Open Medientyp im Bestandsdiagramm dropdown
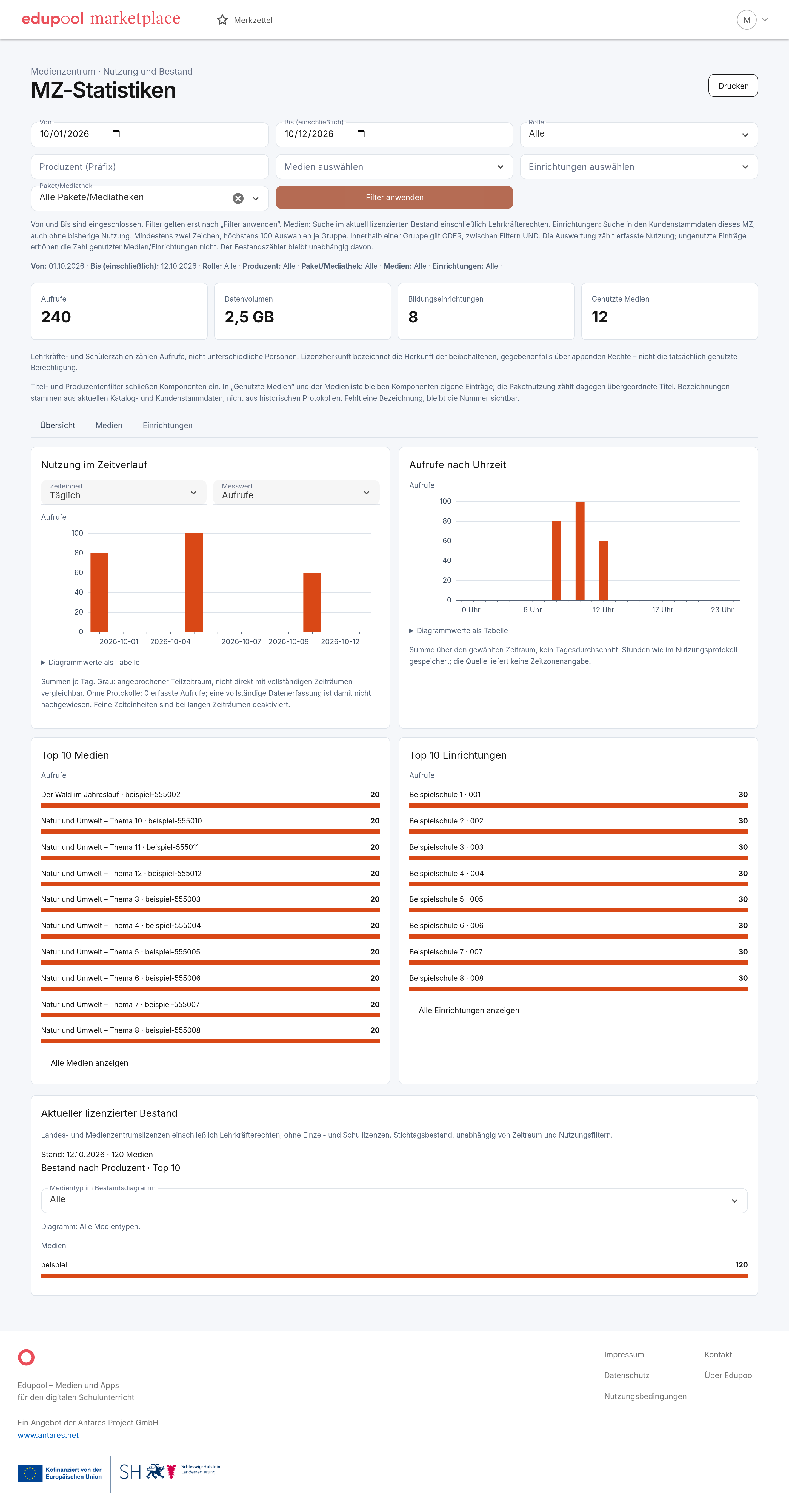The height and width of the screenshot is (1512, 789). 394,1200
